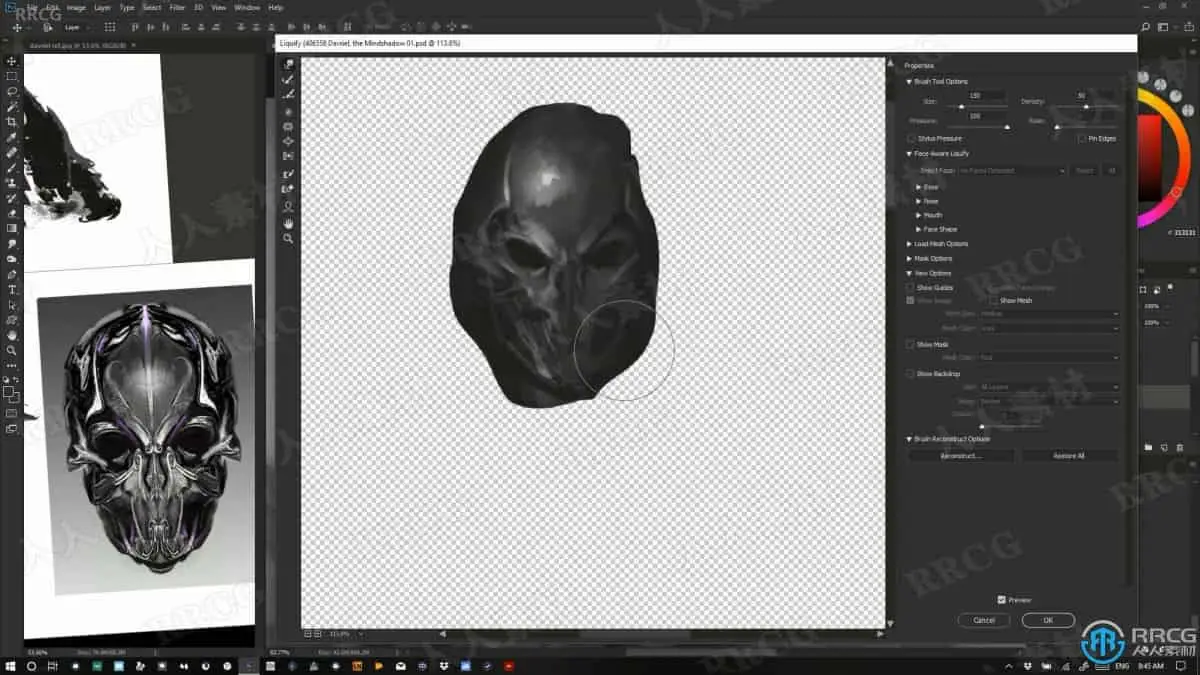Select the Liquify Zoom tool
The image size is (1200, 675).
pos(288,239)
